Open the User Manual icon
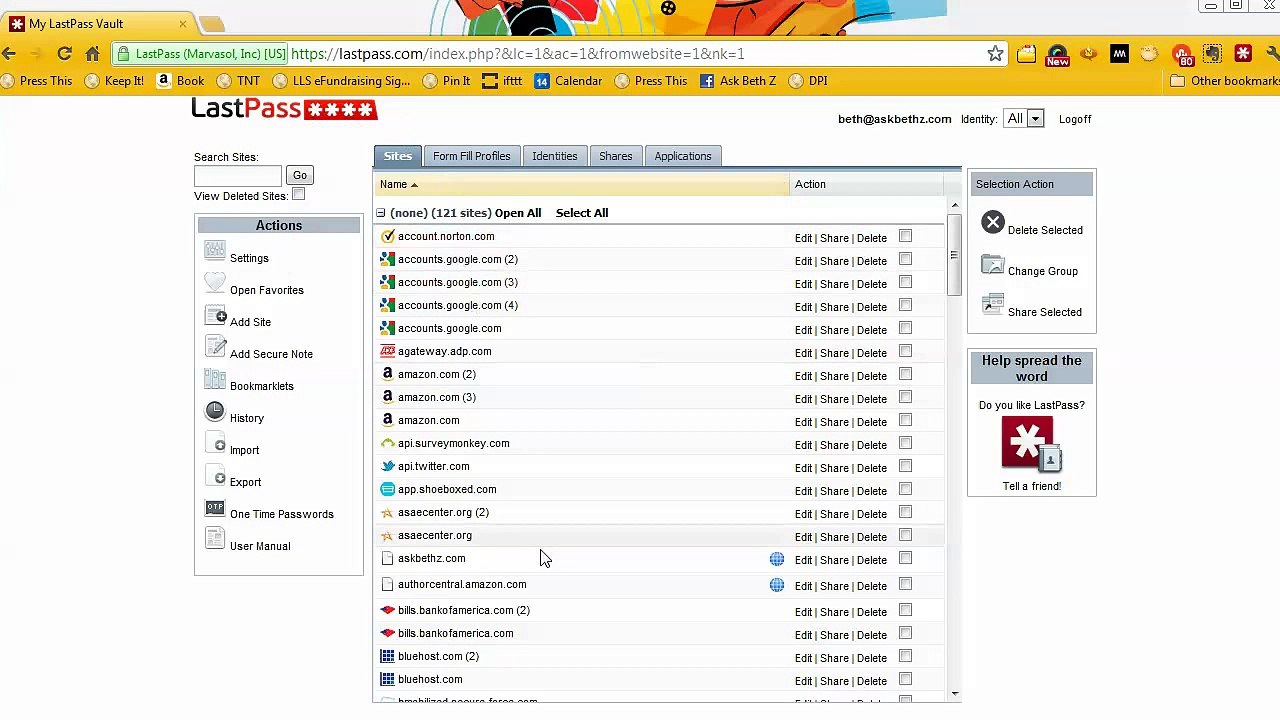 [x=215, y=539]
